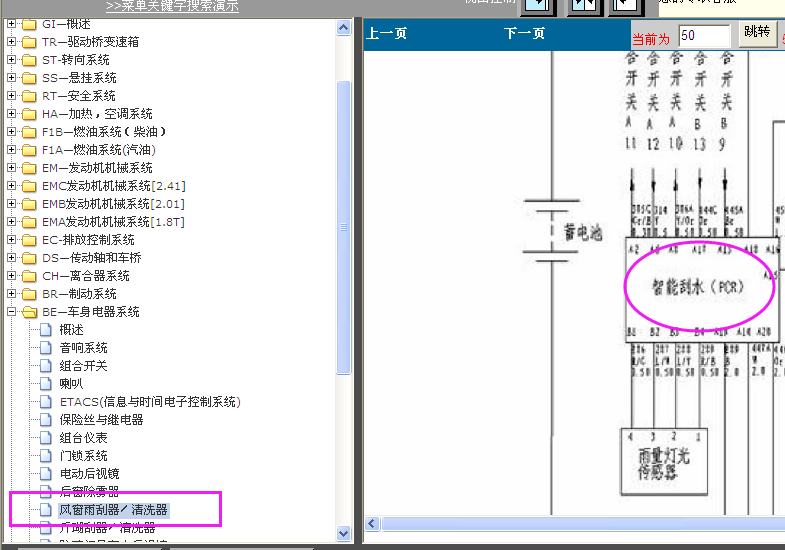
Task: Click the folder icon for F1A—燃油系统(汽油)
Action: click(x=29, y=150)
